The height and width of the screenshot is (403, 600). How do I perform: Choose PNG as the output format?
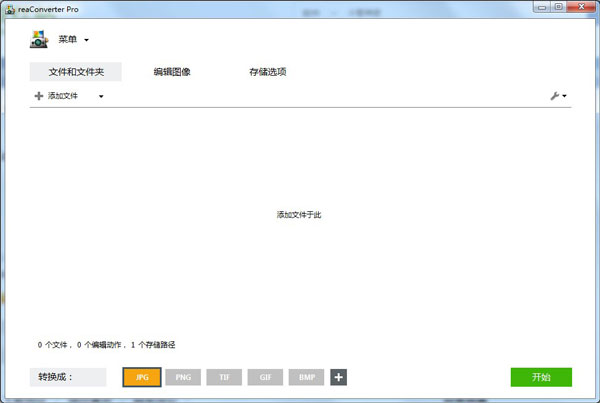click(183, 377)
